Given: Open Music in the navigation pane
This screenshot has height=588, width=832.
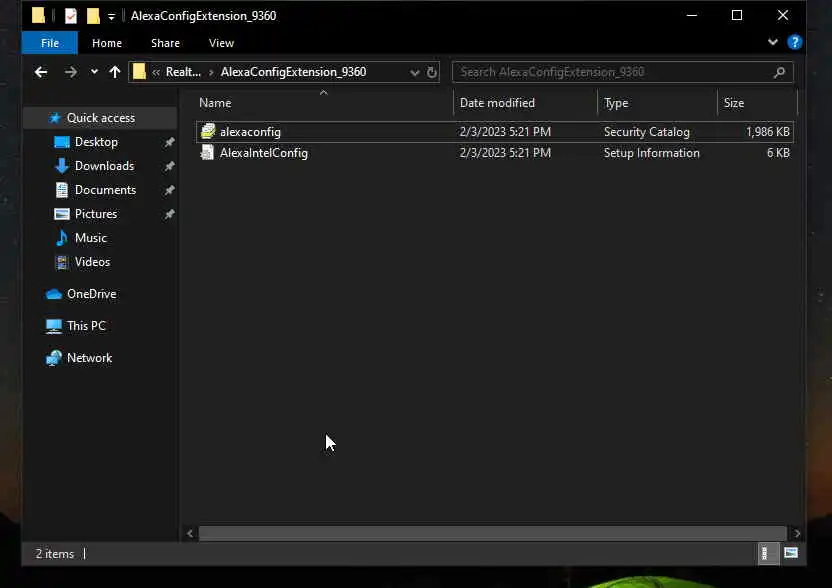Looking at the screenshot, I should point(90,238).
